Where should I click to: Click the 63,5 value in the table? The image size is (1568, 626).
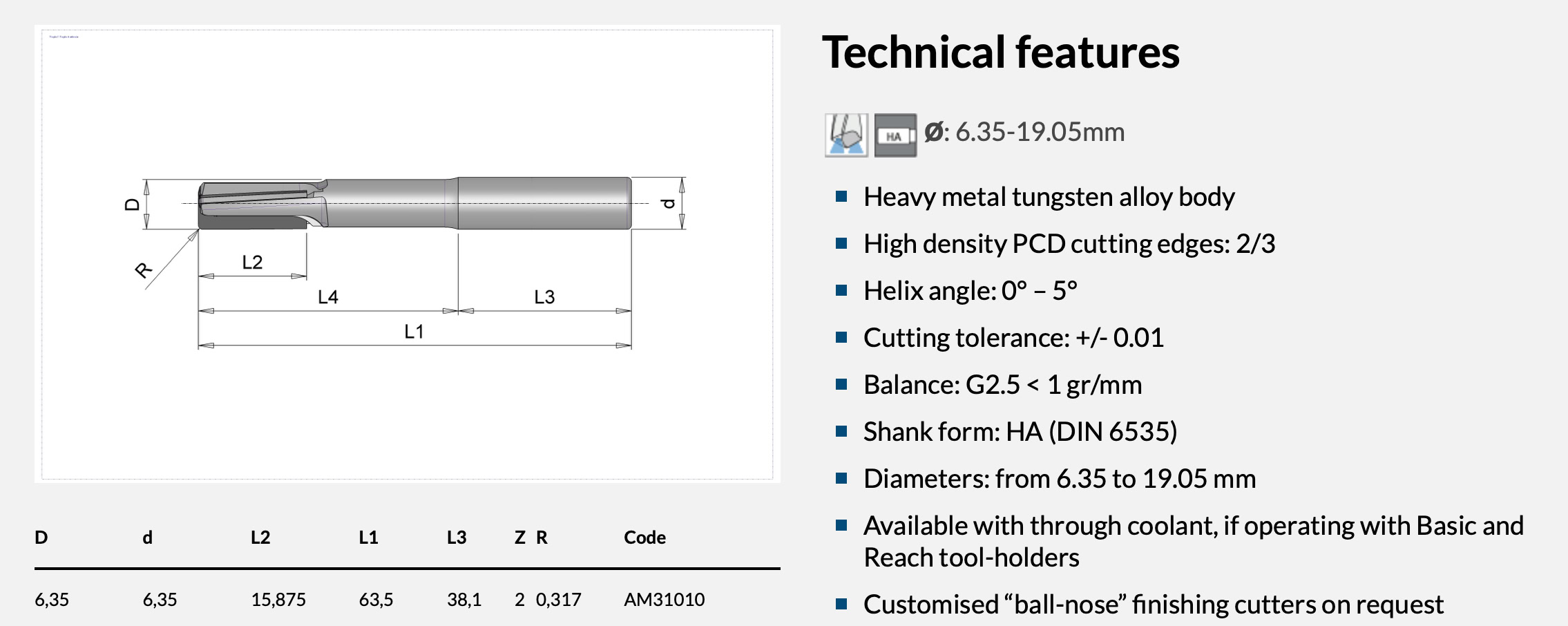376,600
